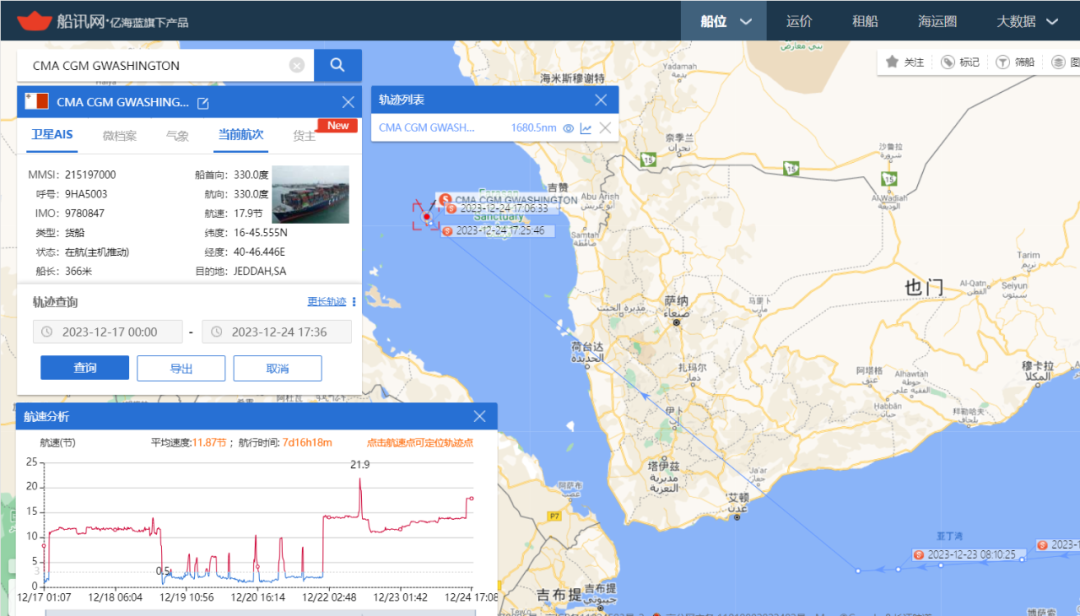
Task: Remove the CMA CGM GWASH track entry
Action: pyautogui.click(x=605, y=127)
